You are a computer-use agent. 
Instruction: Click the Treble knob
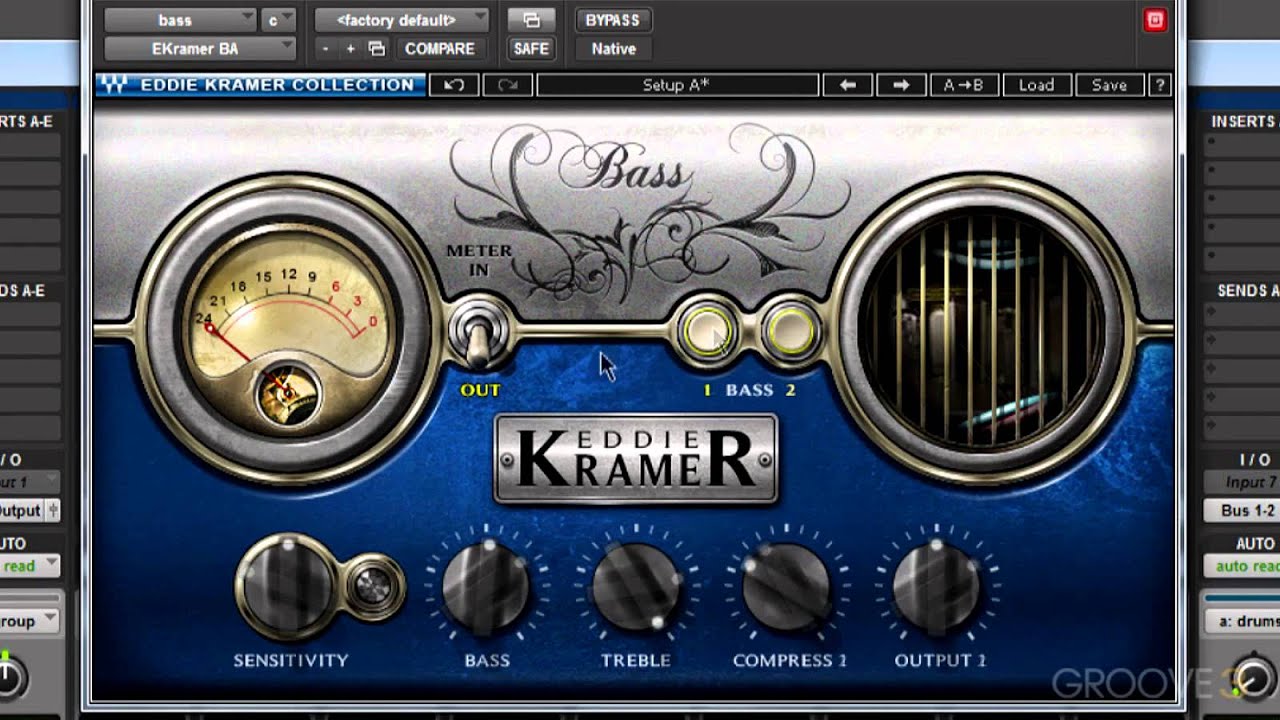pos(636,587)
